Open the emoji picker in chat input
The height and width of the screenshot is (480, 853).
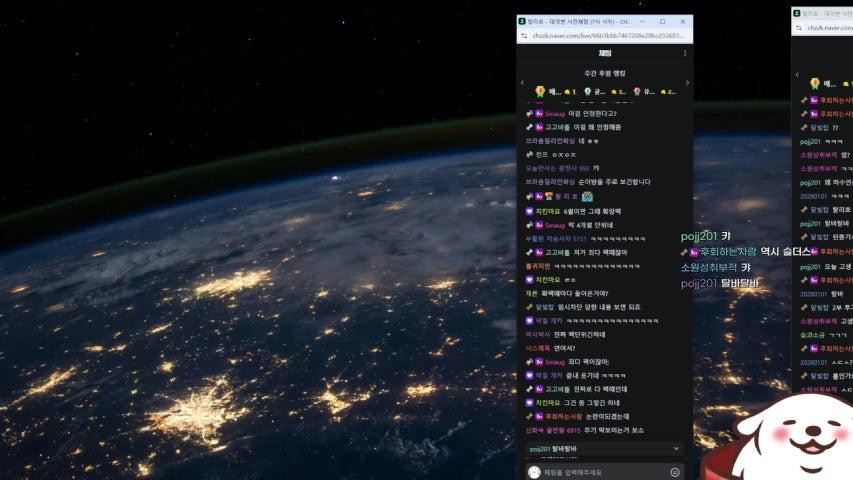pos(675,472)
